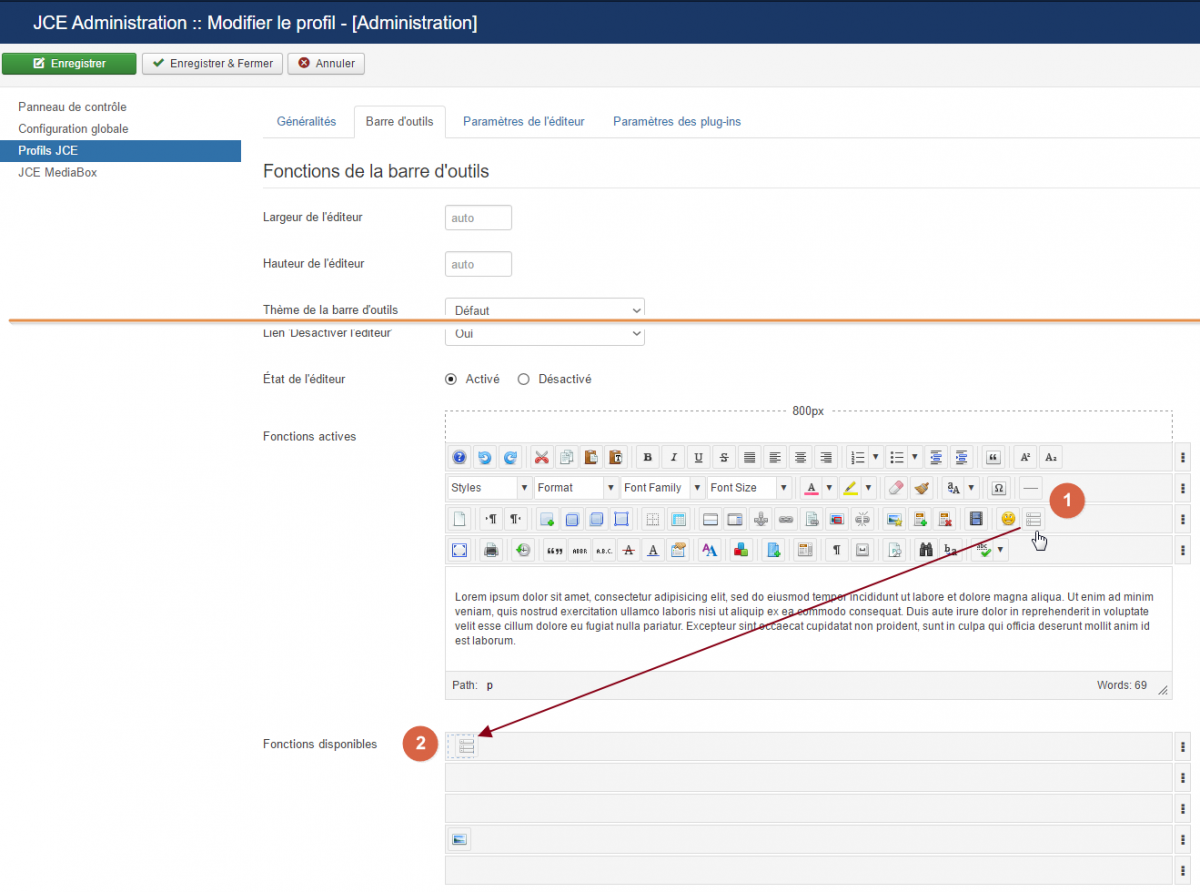Switch to the Généralités tab
Screen dimensions: 1200x892
306,122
